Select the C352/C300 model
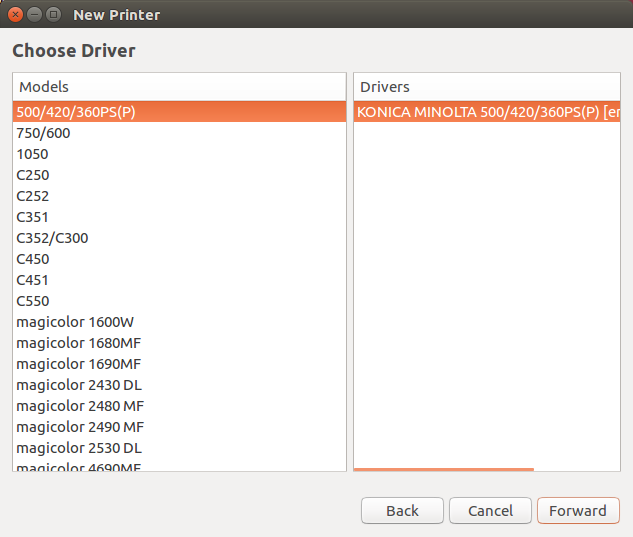This screenshot has width=633, height=537. 179,238
